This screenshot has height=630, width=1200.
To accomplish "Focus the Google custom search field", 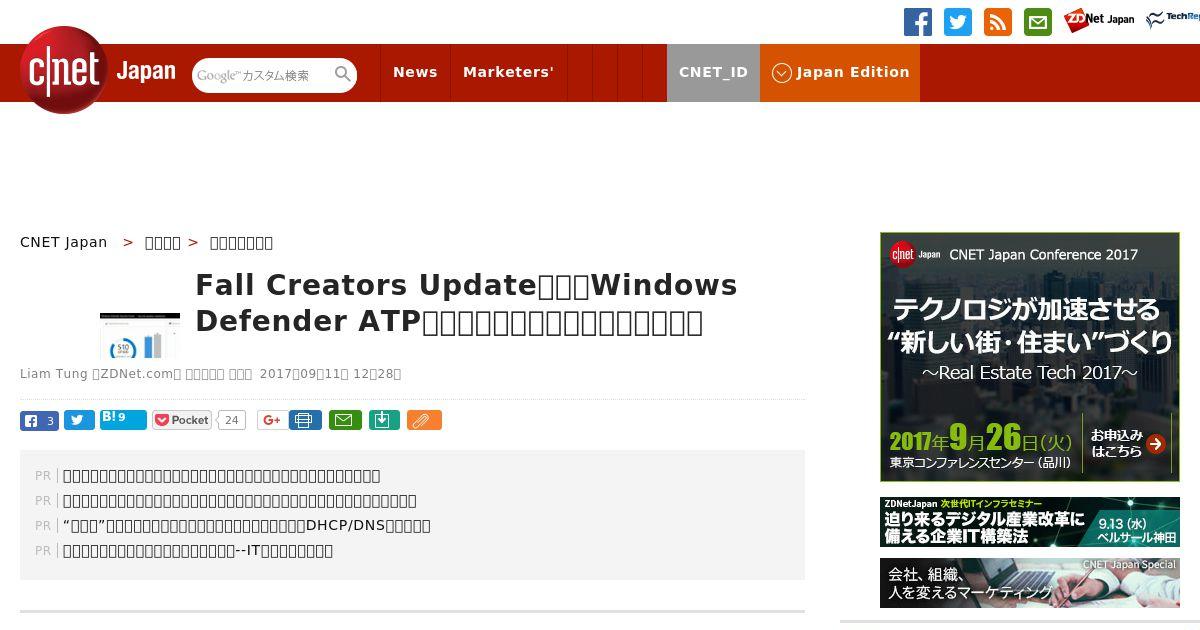I will coord(262,75).
